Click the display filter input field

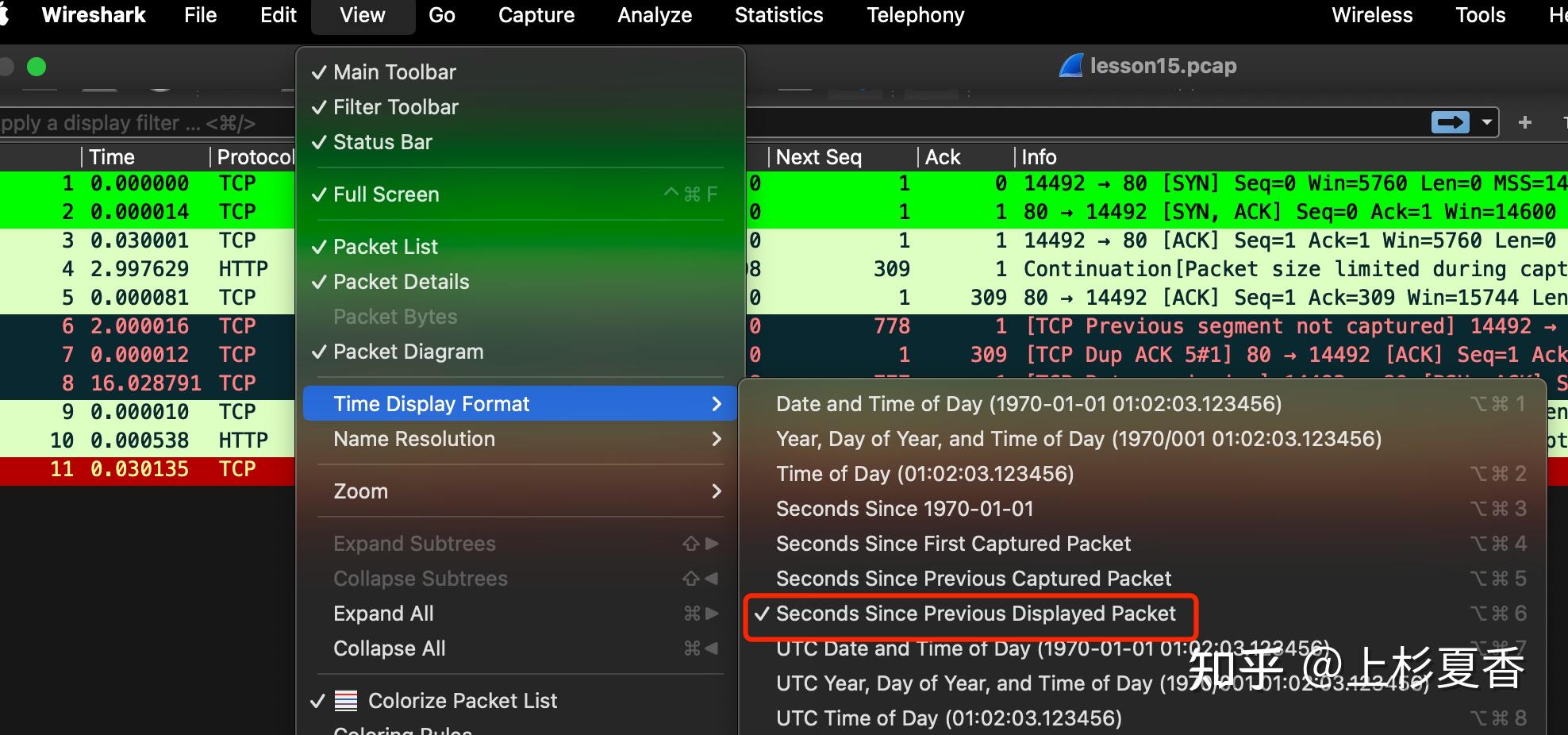click(x=143, y=122)
